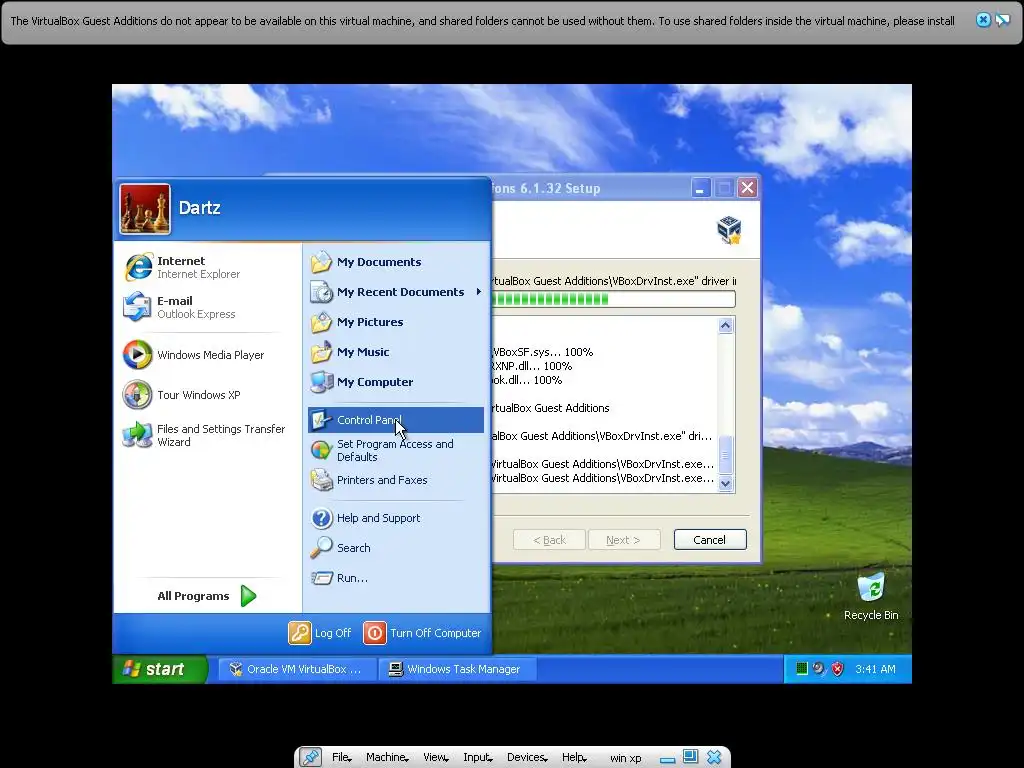The width and height of the screenshot is (1024, 768).
Task: Open the Machine dropdown menu
Action: pos(387,757)
